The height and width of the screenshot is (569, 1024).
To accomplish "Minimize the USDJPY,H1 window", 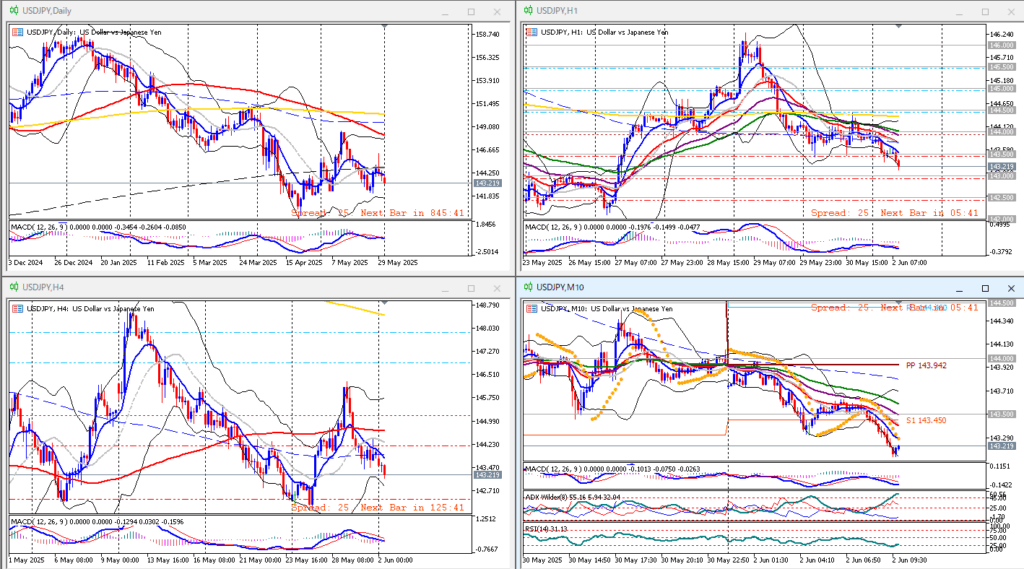I will tap(959, 12).
